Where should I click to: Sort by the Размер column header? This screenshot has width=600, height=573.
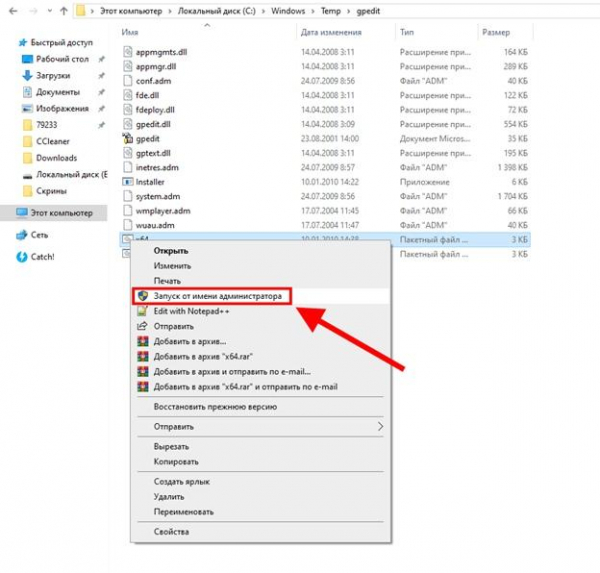496,32
